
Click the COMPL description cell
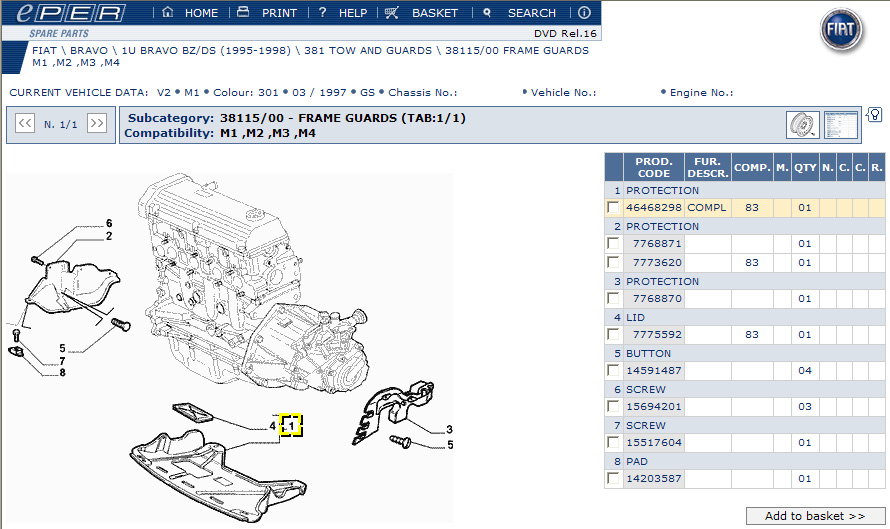707,208
